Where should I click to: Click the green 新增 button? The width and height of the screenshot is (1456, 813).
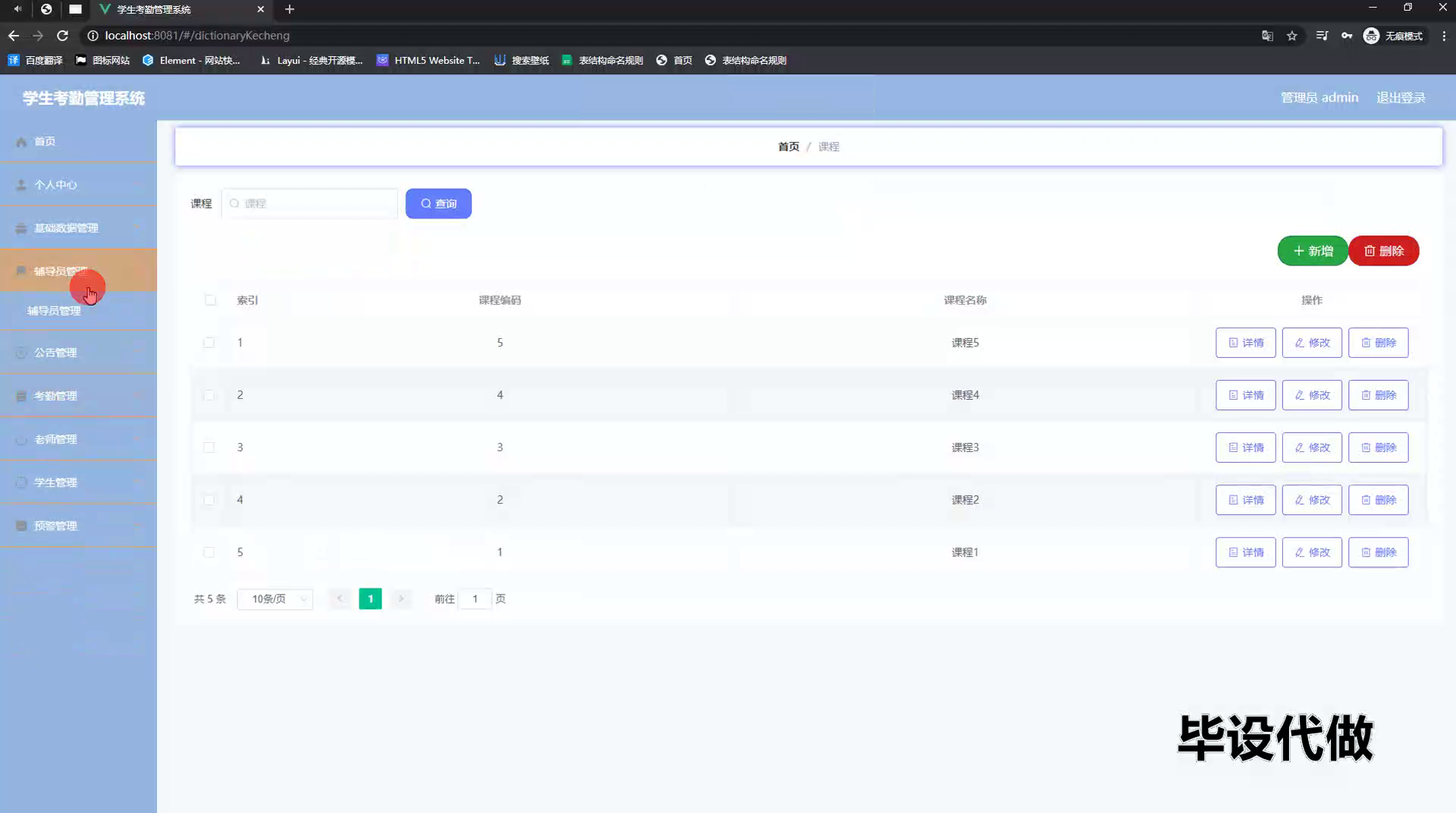tap(1313, 251)
